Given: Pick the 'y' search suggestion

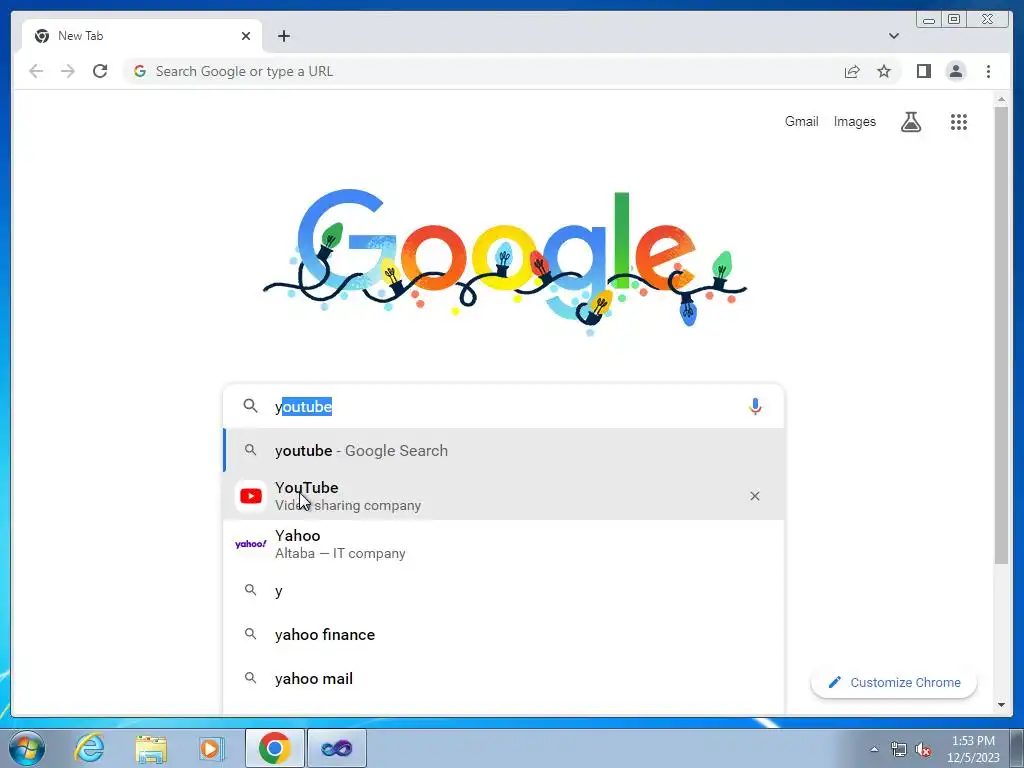Looking at the screenshot, I should pyautogui.click(x=504, y=591).
